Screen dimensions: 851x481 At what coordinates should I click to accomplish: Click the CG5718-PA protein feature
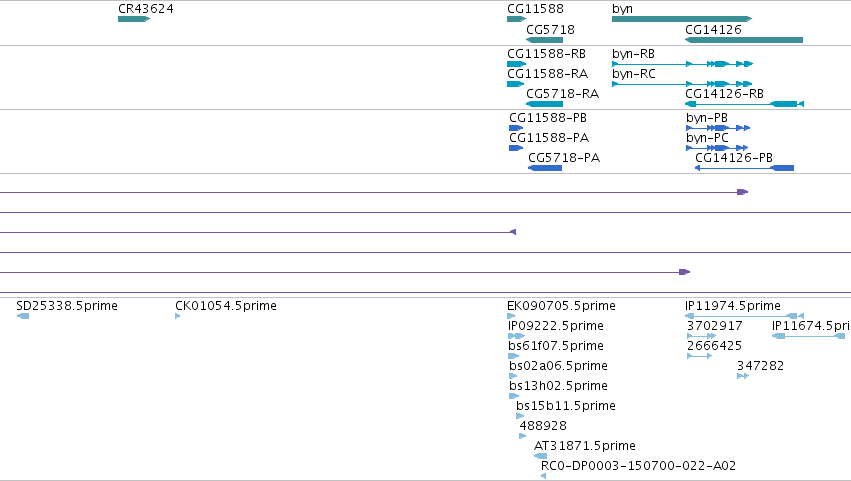[x=545, y=168]
